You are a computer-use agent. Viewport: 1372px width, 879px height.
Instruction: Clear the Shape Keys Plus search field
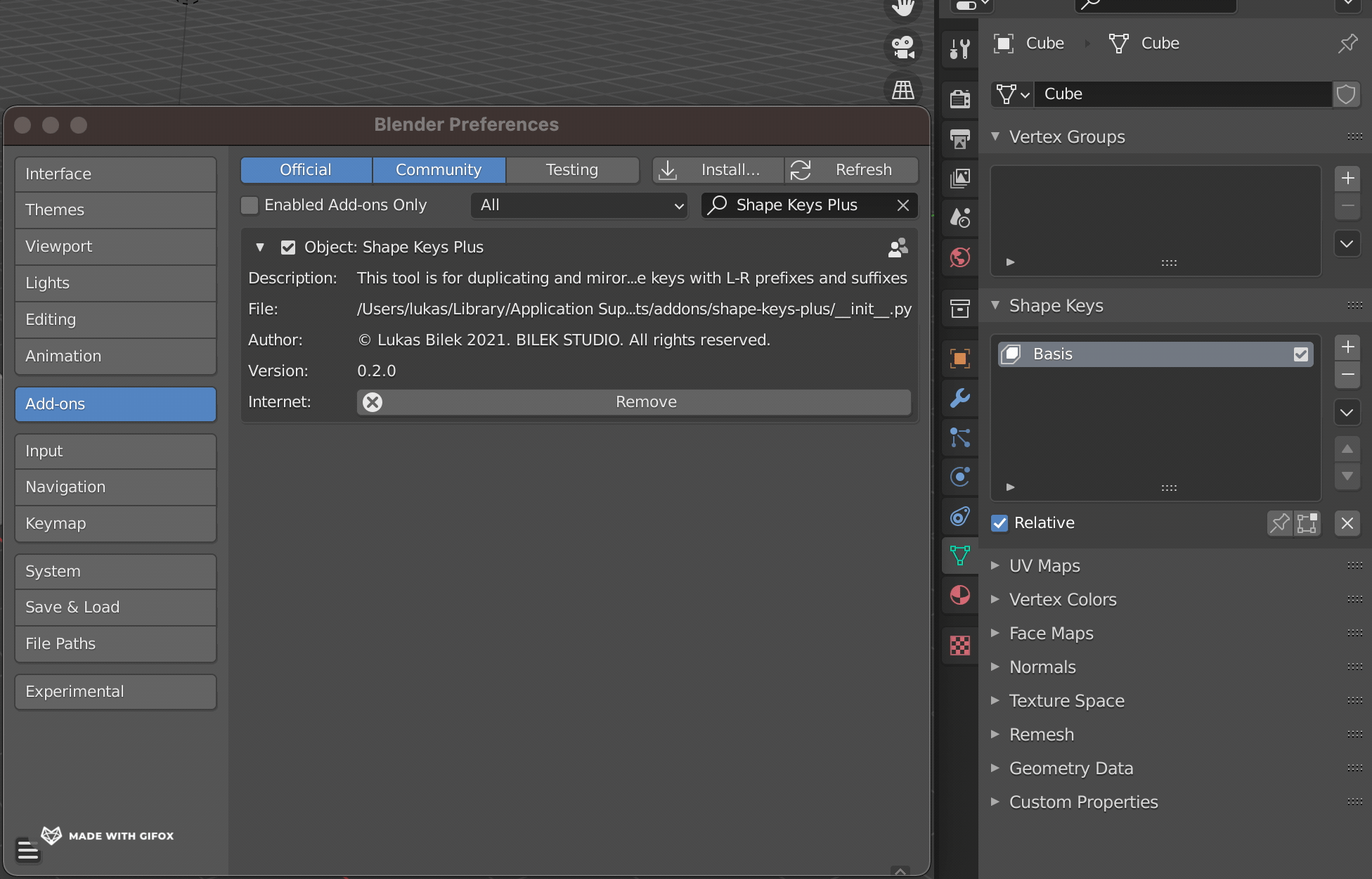[x=903, y=205]
